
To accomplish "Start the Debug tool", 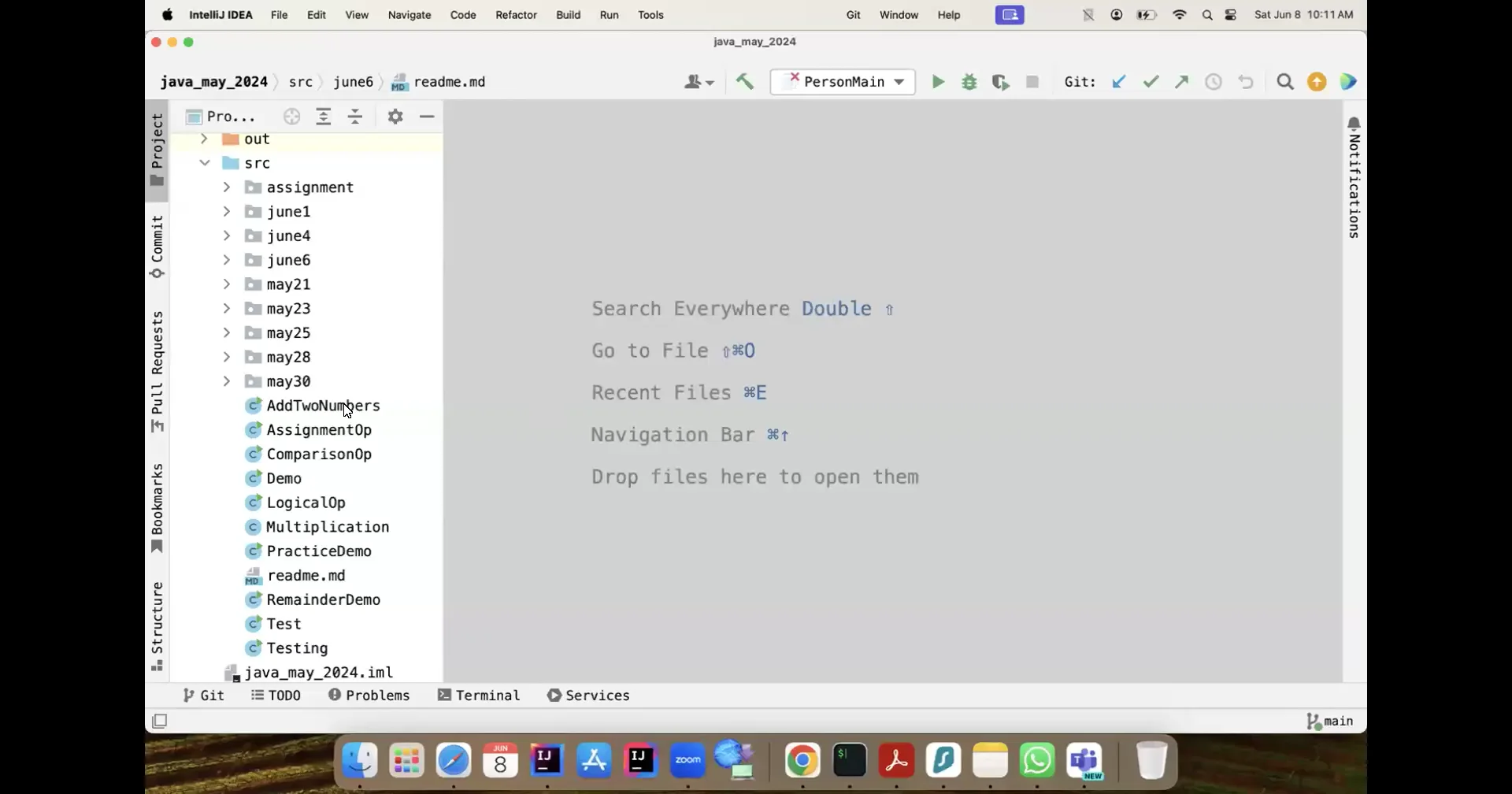I will click(x=969, y=81).
